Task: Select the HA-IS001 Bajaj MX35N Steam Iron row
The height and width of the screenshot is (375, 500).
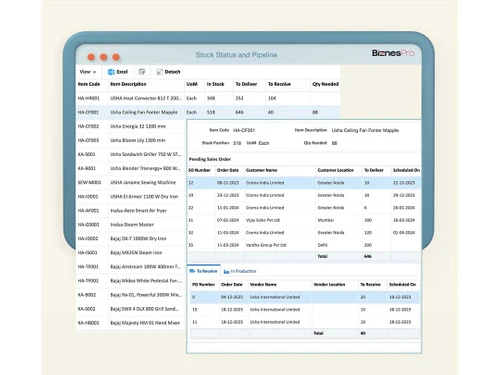Action: pyautogui.click(x=131, y=253)
